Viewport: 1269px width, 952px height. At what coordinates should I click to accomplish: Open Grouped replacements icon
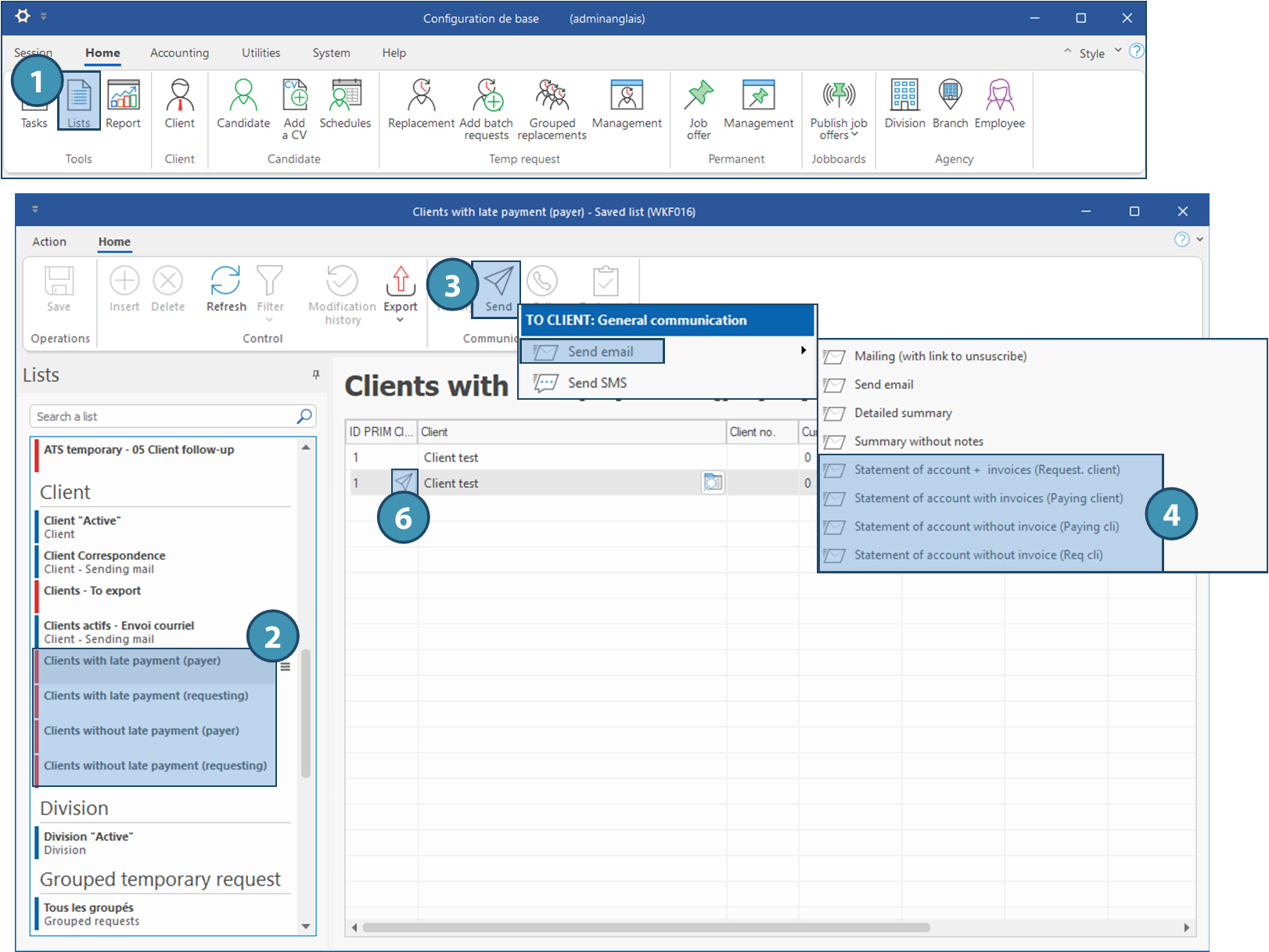click(x=552, y=95)
